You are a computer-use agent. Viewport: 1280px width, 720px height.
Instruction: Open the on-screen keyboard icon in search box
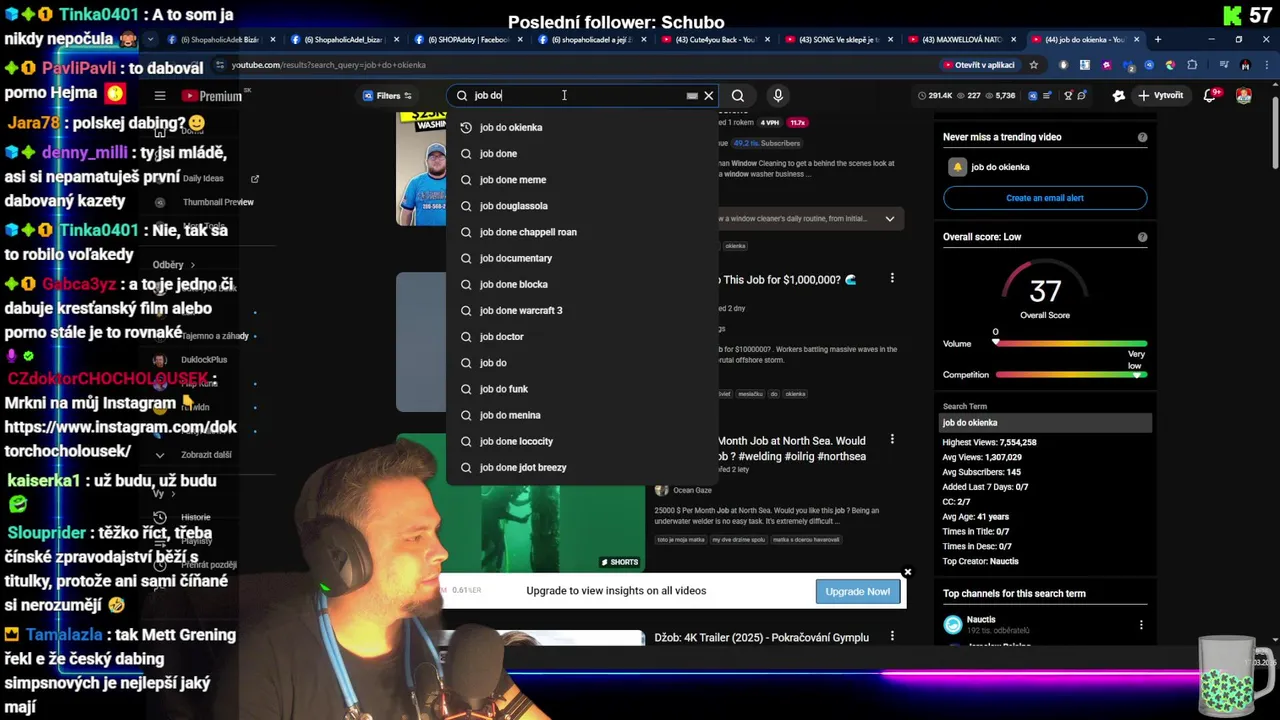pyautogui.click(x=692, y=96)
